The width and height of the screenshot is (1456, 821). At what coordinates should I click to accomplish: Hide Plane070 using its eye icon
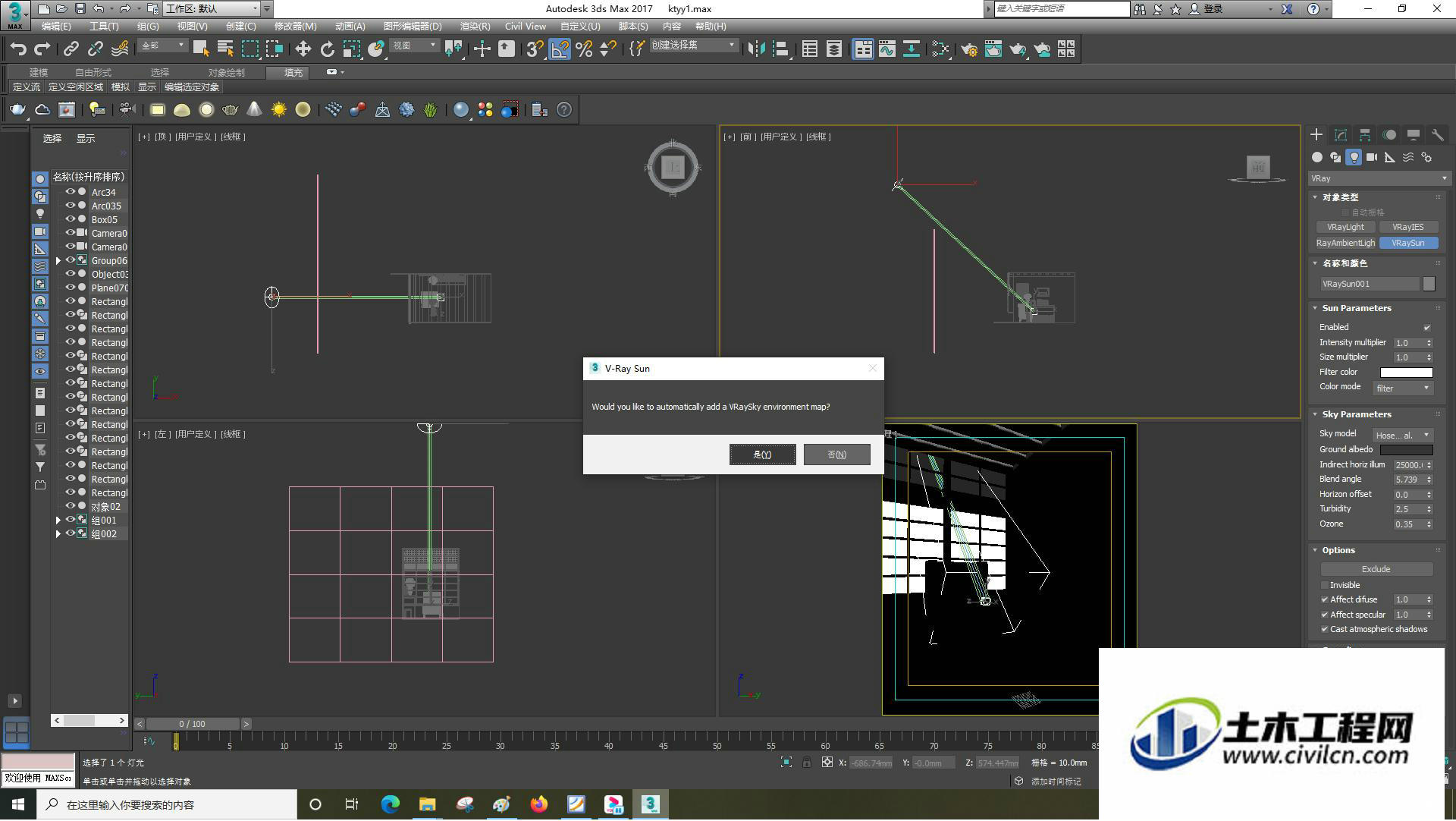[70, 288]
